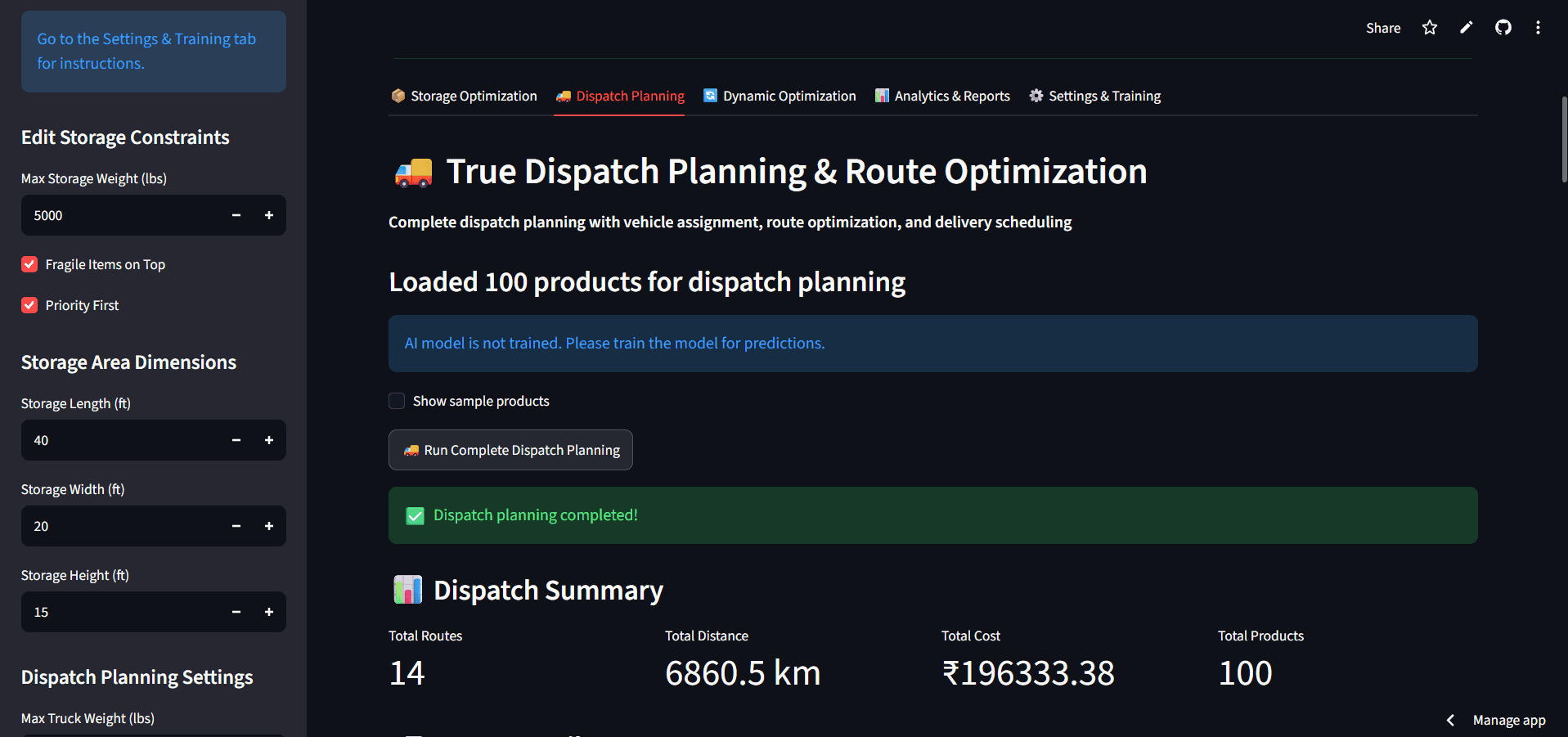The image size is (1568, 737).
Task: Open the three-dot app menu
Action: [x=1538, y=28]
